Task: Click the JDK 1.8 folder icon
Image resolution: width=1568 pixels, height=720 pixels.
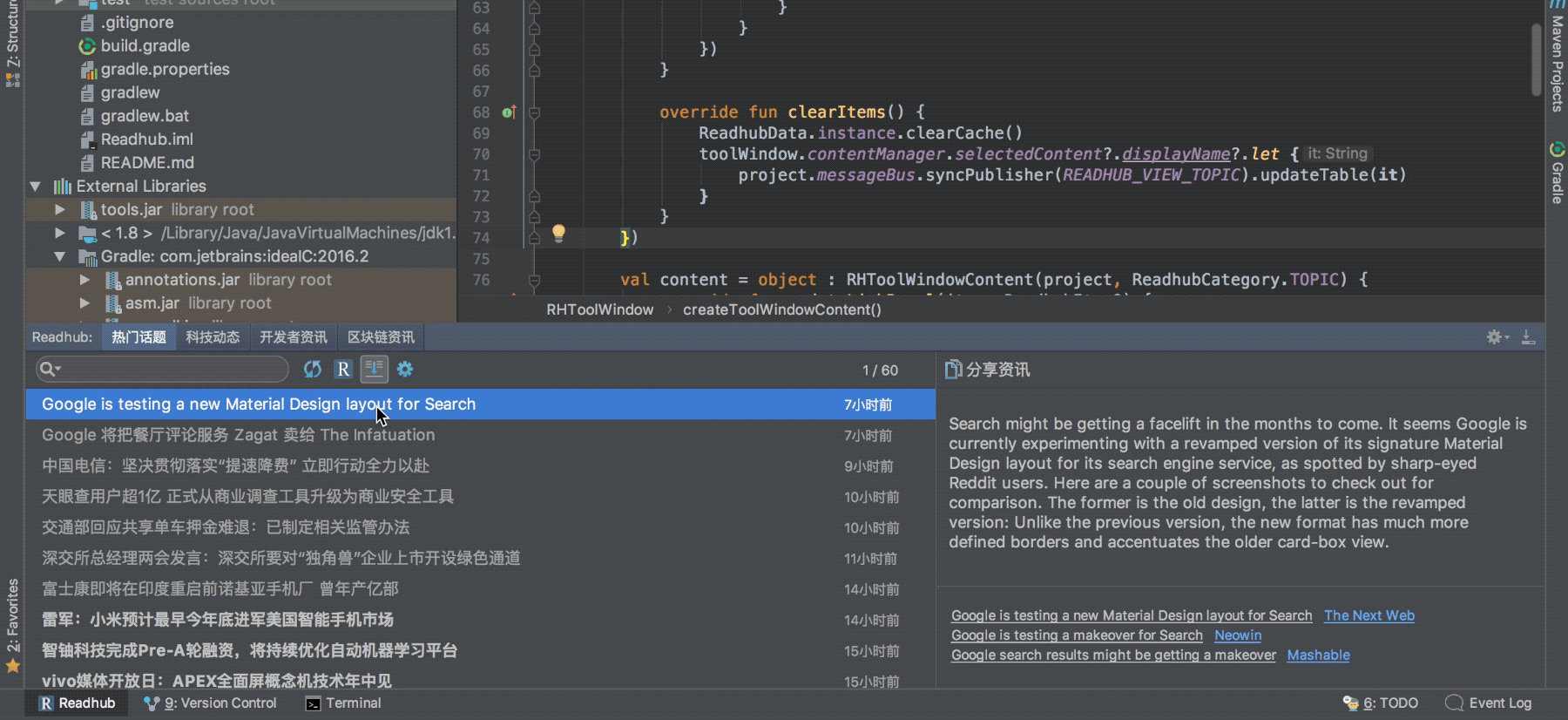Action: tap(87, 234)
